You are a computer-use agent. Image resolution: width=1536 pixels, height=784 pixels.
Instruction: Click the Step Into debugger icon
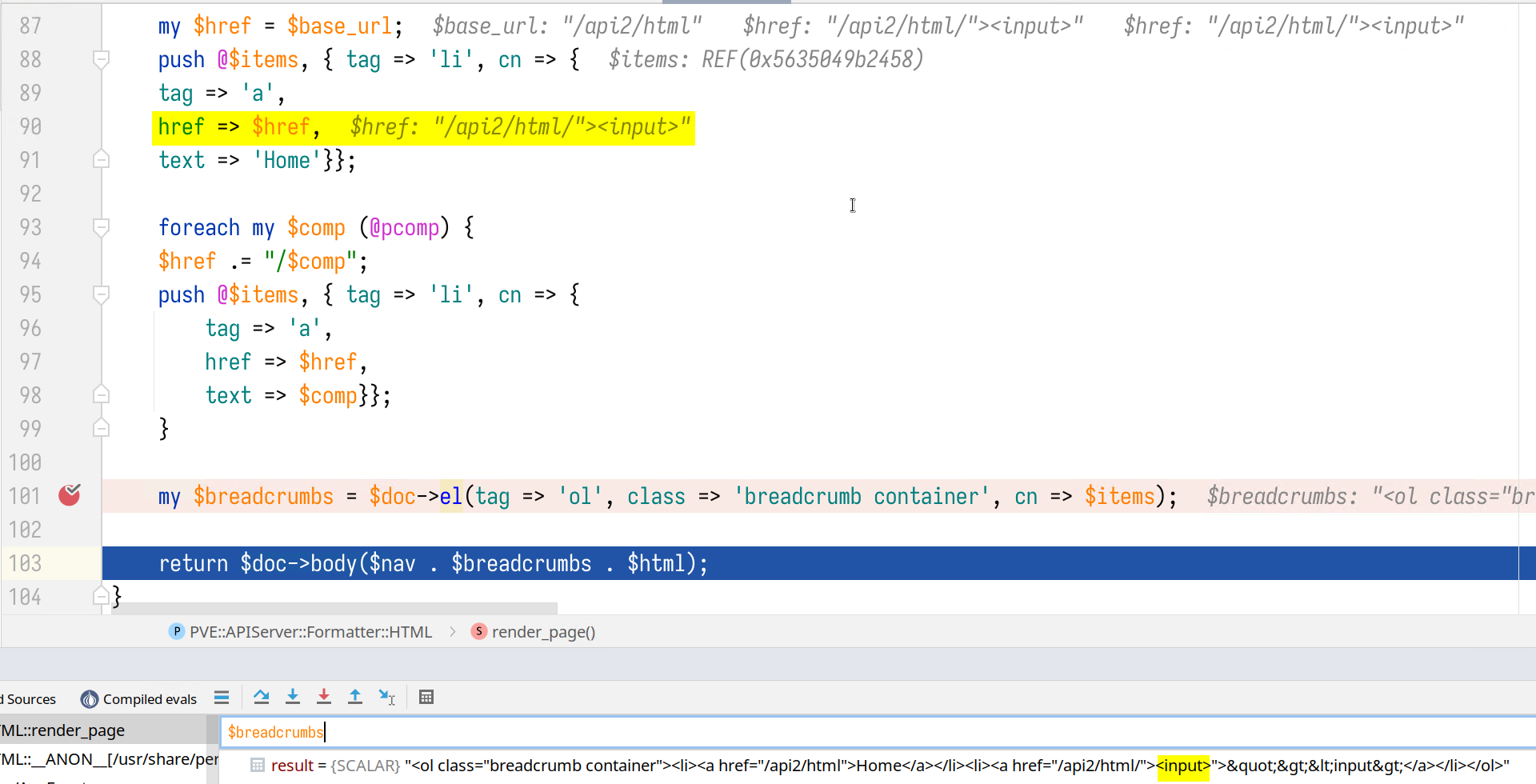(x=293, y=697)
